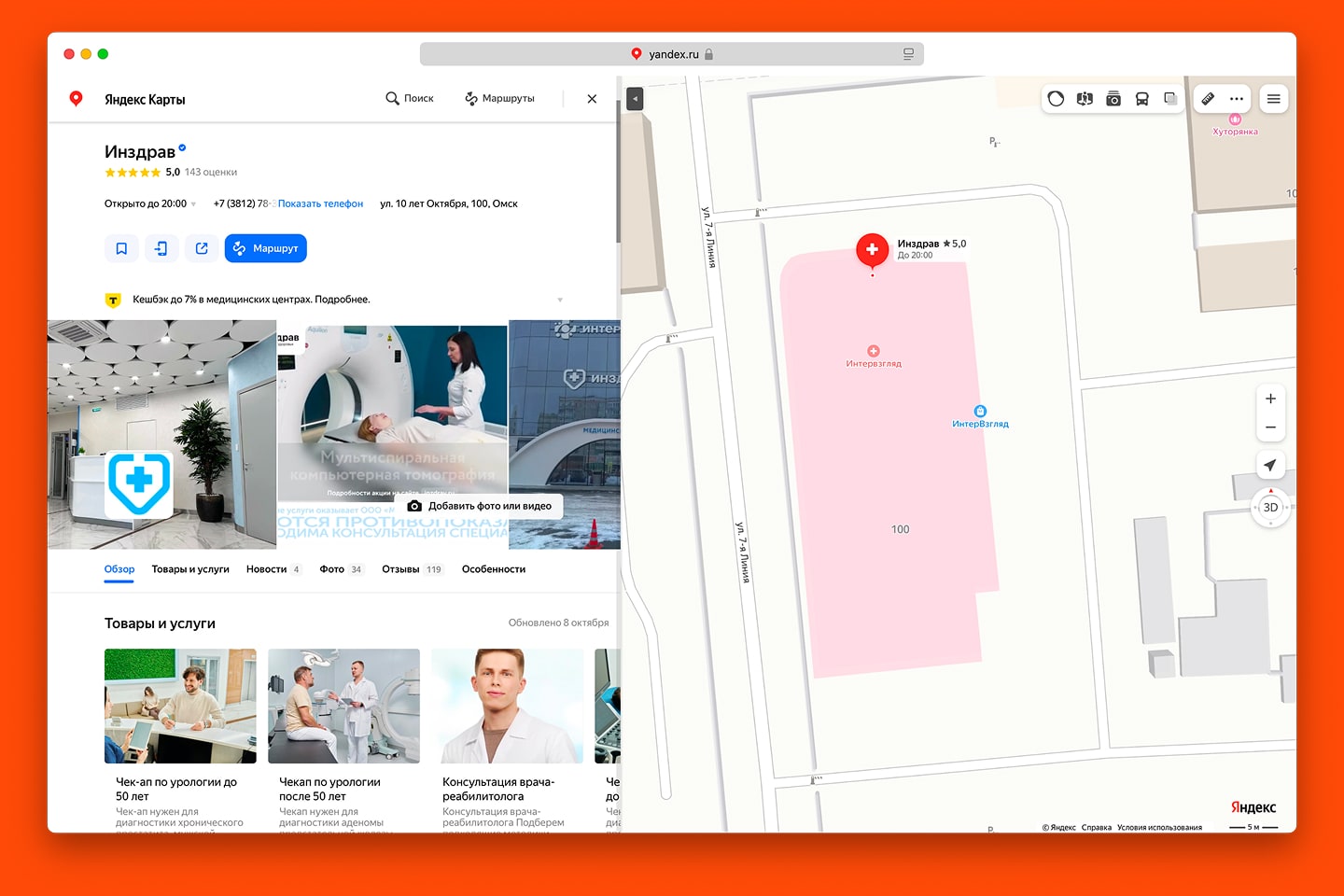
Task: Open the hamburger menu on the map
Action: click(x=1273, y=99)
